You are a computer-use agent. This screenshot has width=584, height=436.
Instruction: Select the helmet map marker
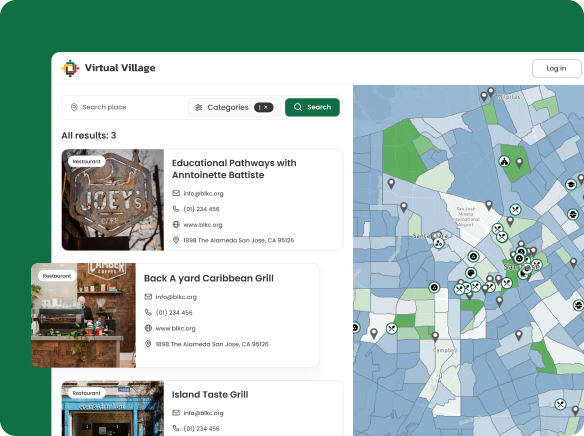pos(471,273)
